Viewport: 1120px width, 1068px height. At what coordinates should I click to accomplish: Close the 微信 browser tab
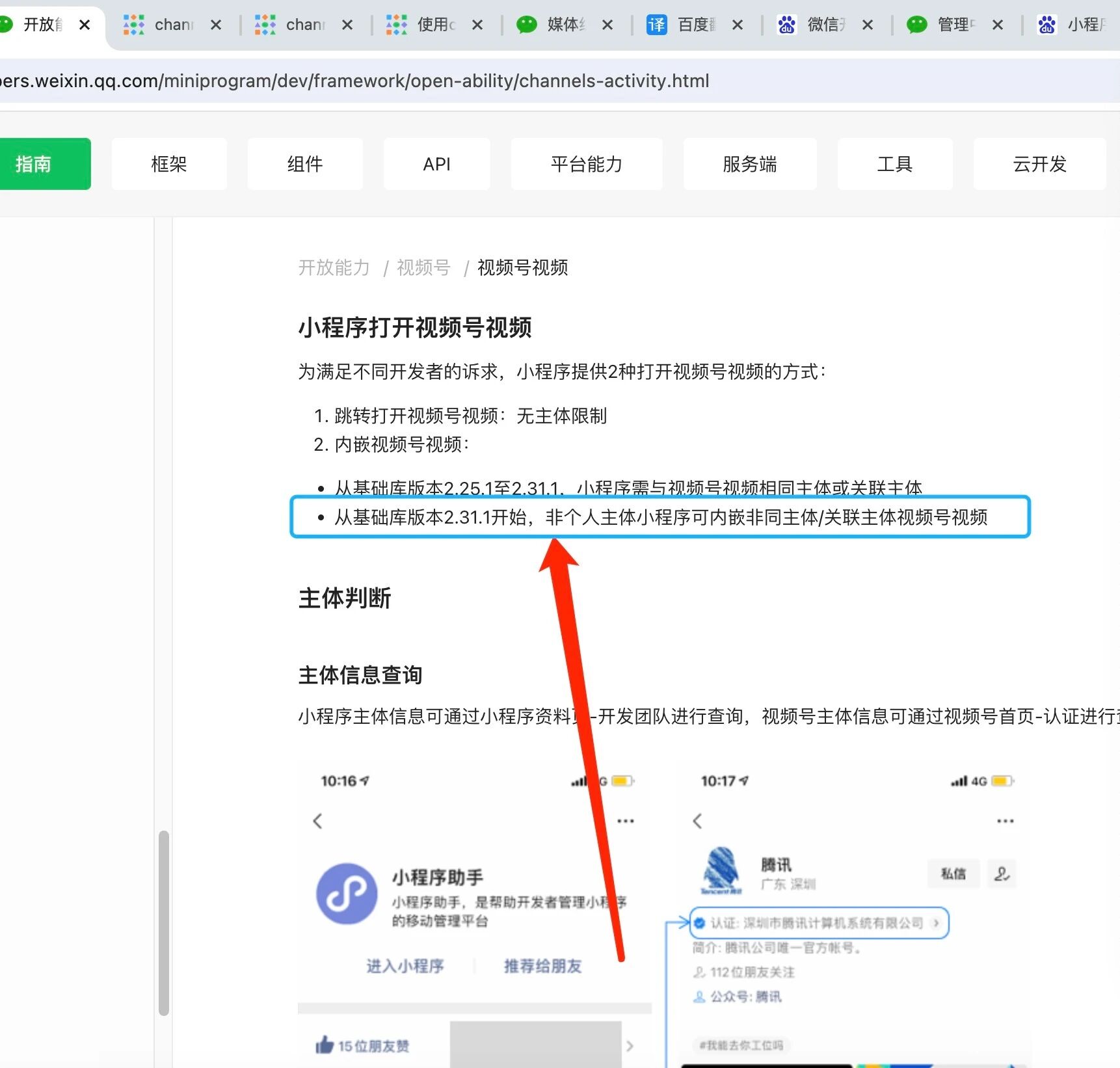[868, 25]
